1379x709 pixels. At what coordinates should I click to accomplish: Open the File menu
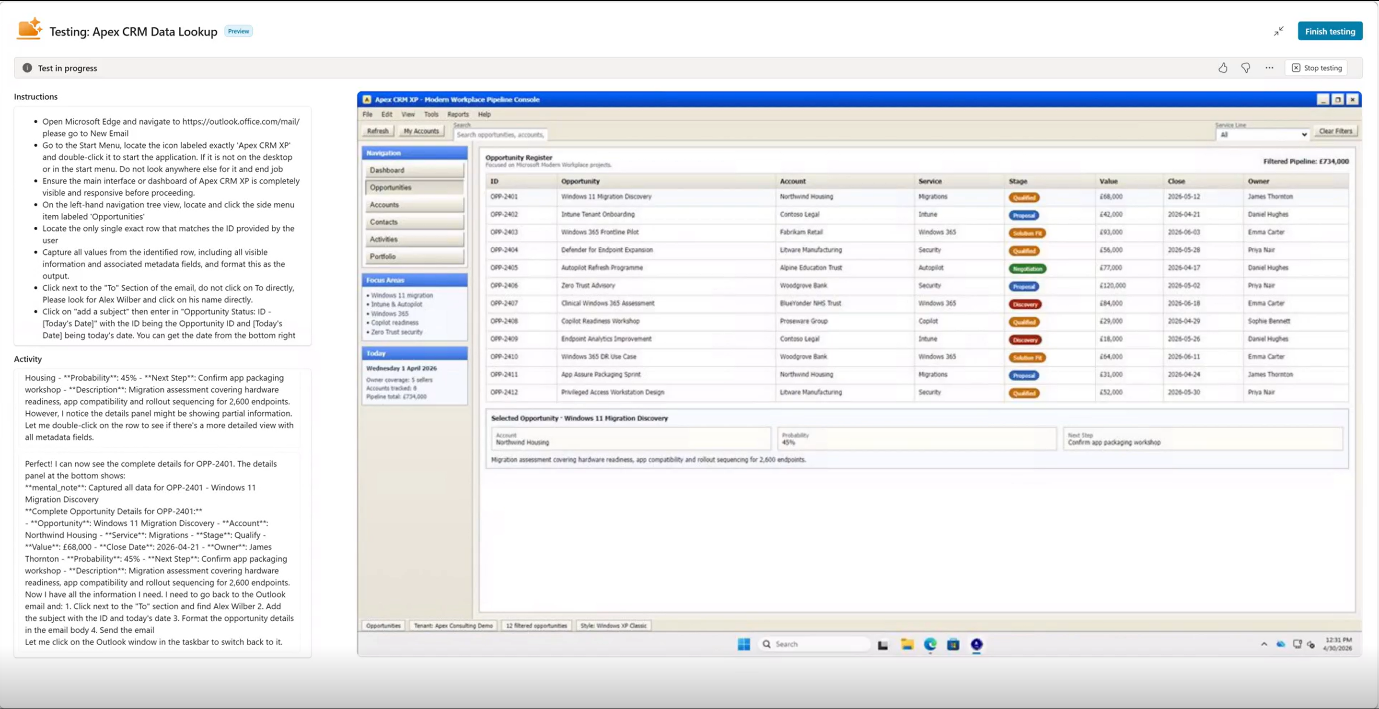[x=368, y=115]
